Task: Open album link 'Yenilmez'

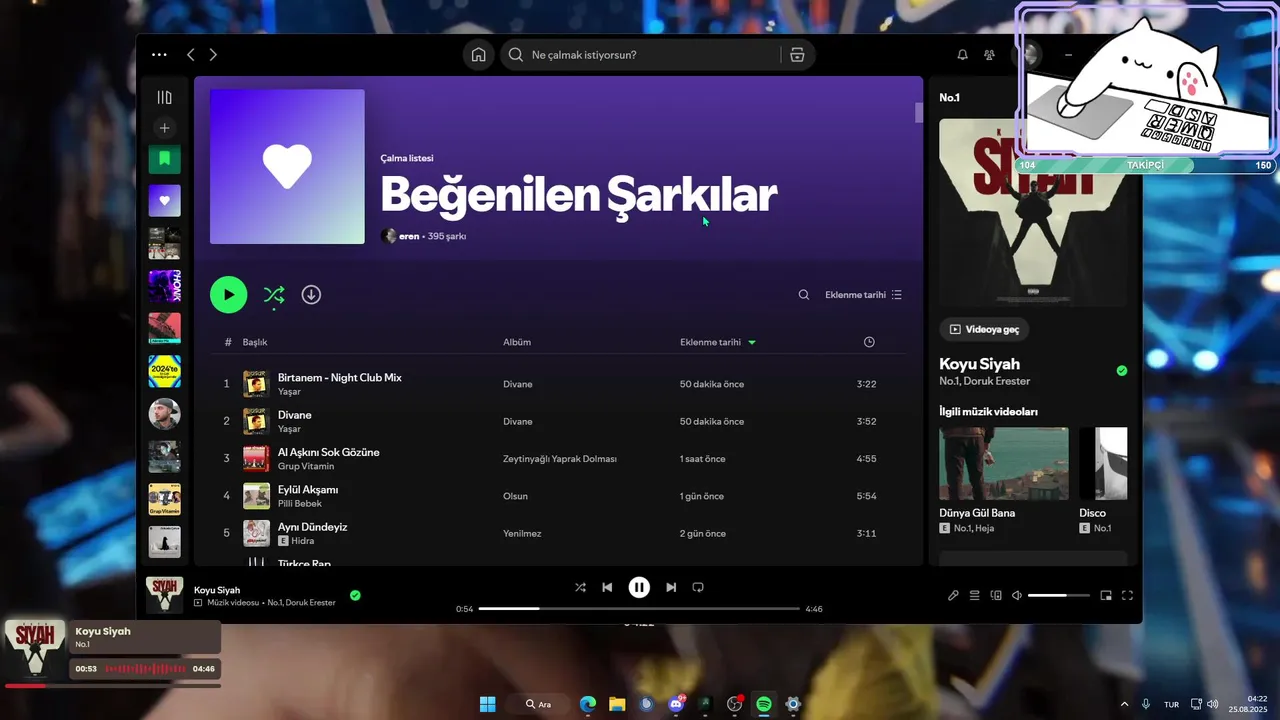Action: pos(522,534)
